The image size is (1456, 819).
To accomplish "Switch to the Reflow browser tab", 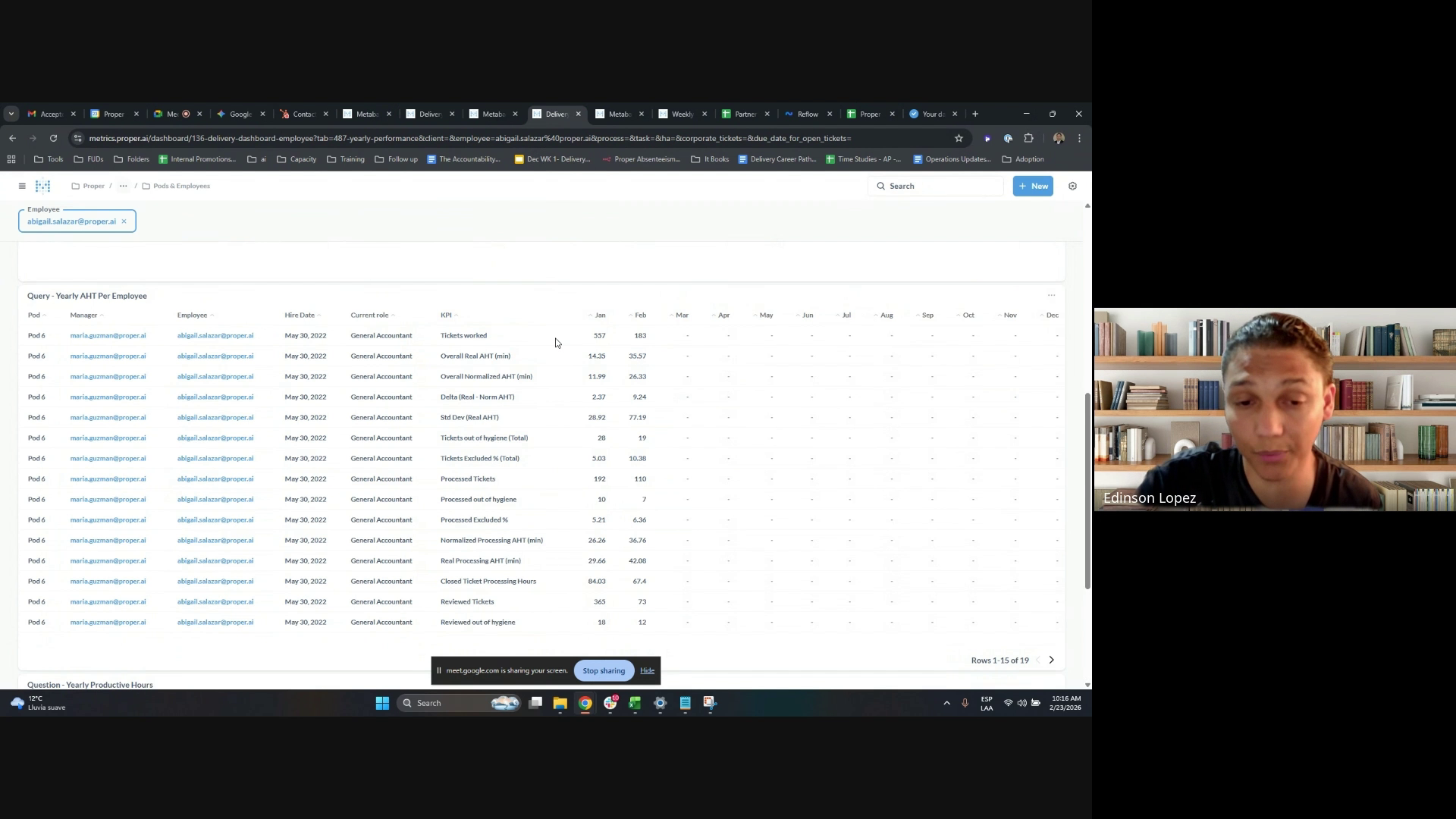I will click(807, 115).
